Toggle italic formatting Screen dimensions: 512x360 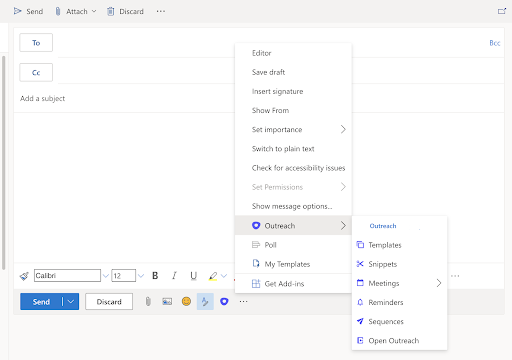pyautogui.click(x=174, y=276)
